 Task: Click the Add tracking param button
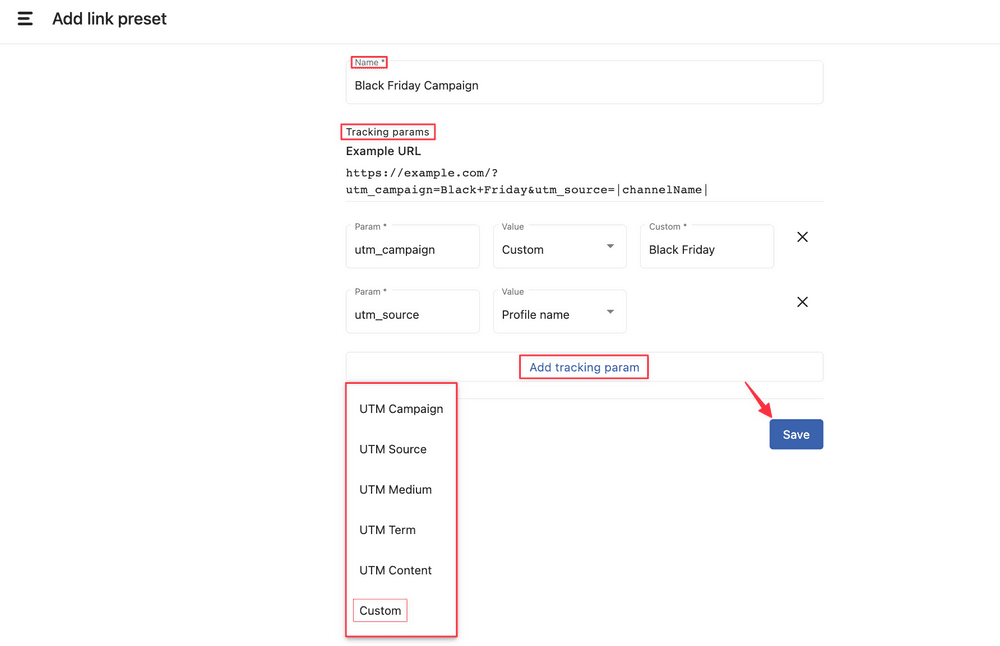pos(584,367)
